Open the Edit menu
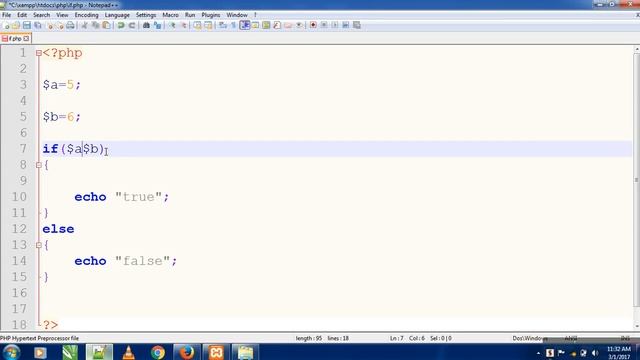Image resolution: width=640 pixels, height=360 pixels. click(x=22, y=15)
